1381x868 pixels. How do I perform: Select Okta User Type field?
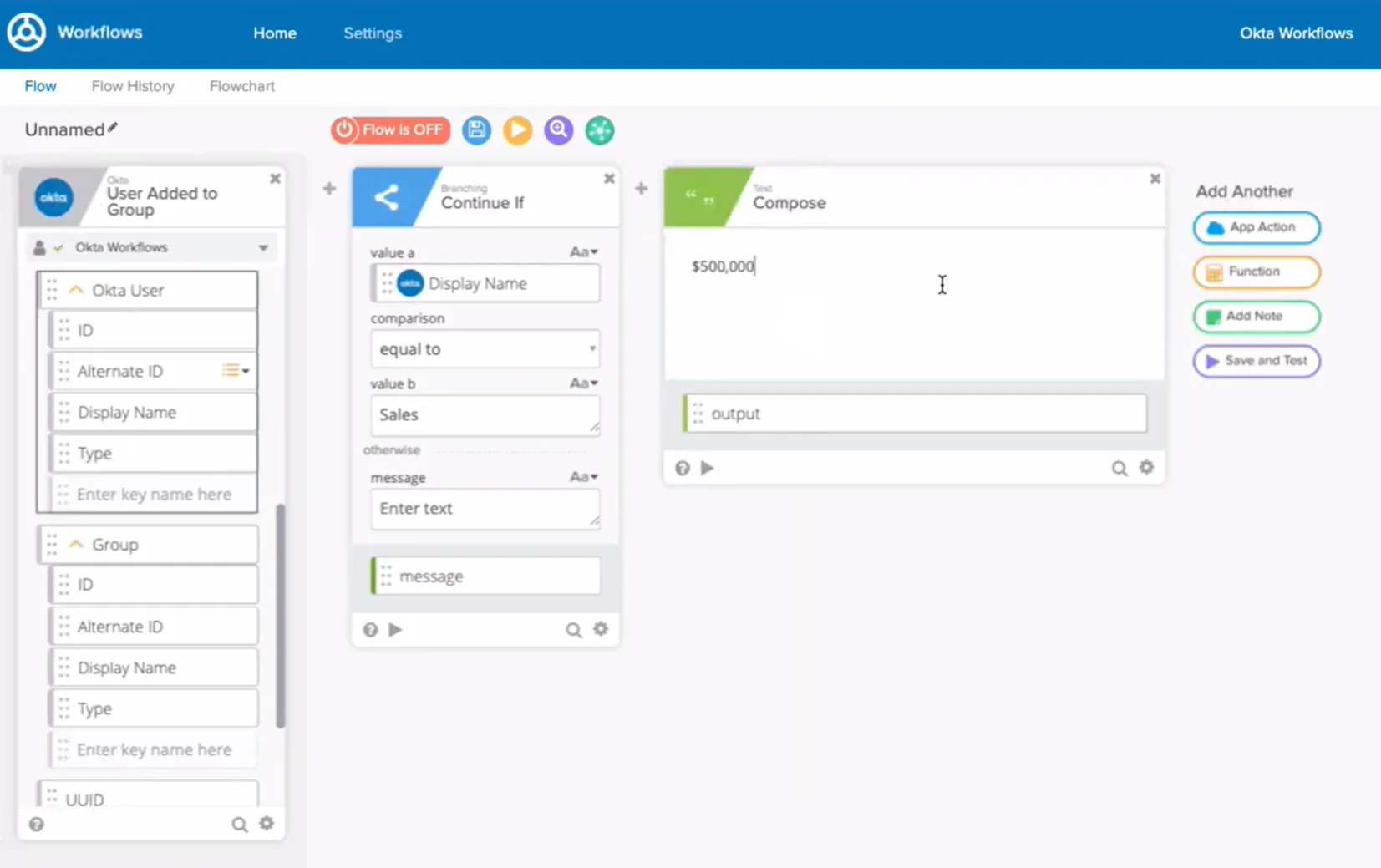[153, 453]
